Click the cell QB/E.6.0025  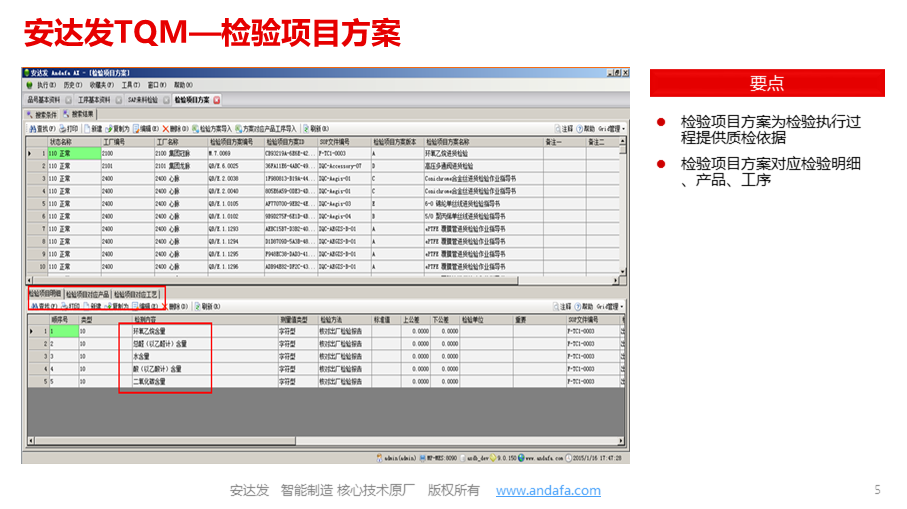point(235,166)
